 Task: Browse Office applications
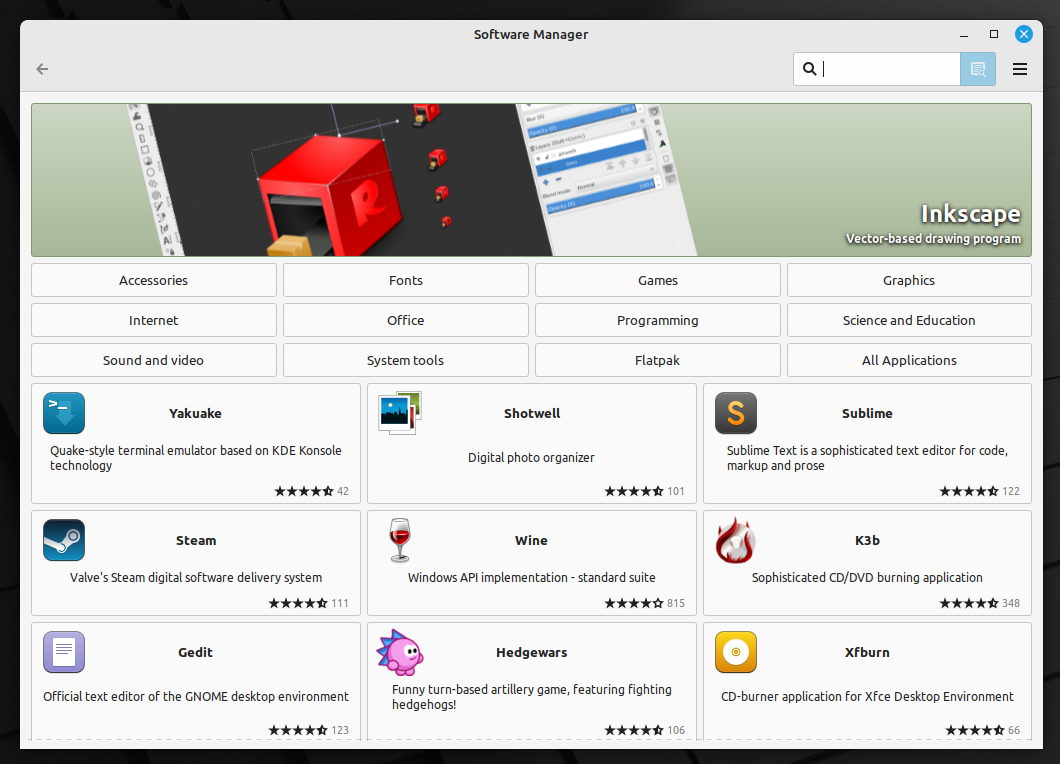[406, 320]
